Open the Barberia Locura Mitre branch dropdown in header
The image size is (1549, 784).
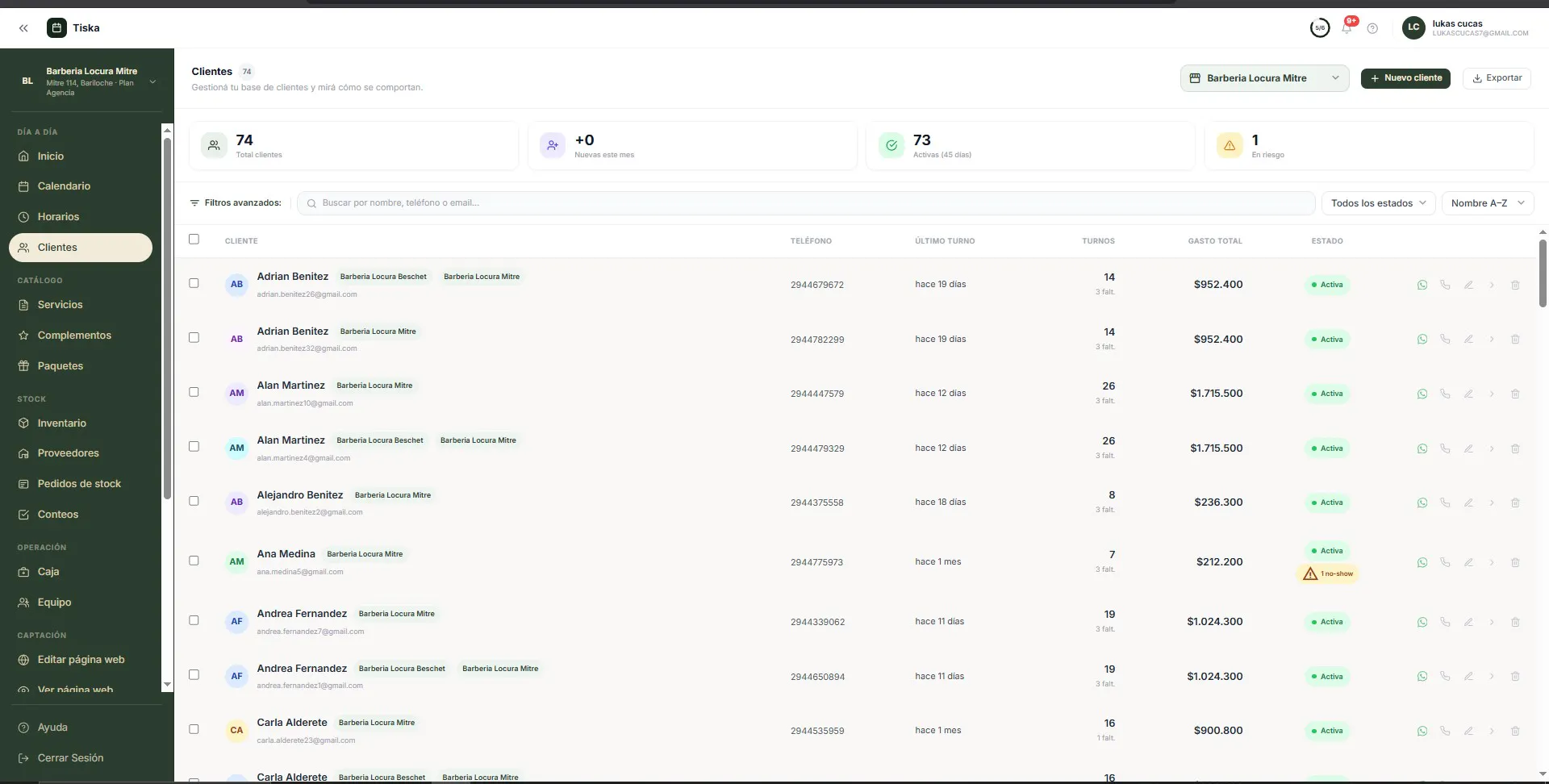click(1264, 78)
